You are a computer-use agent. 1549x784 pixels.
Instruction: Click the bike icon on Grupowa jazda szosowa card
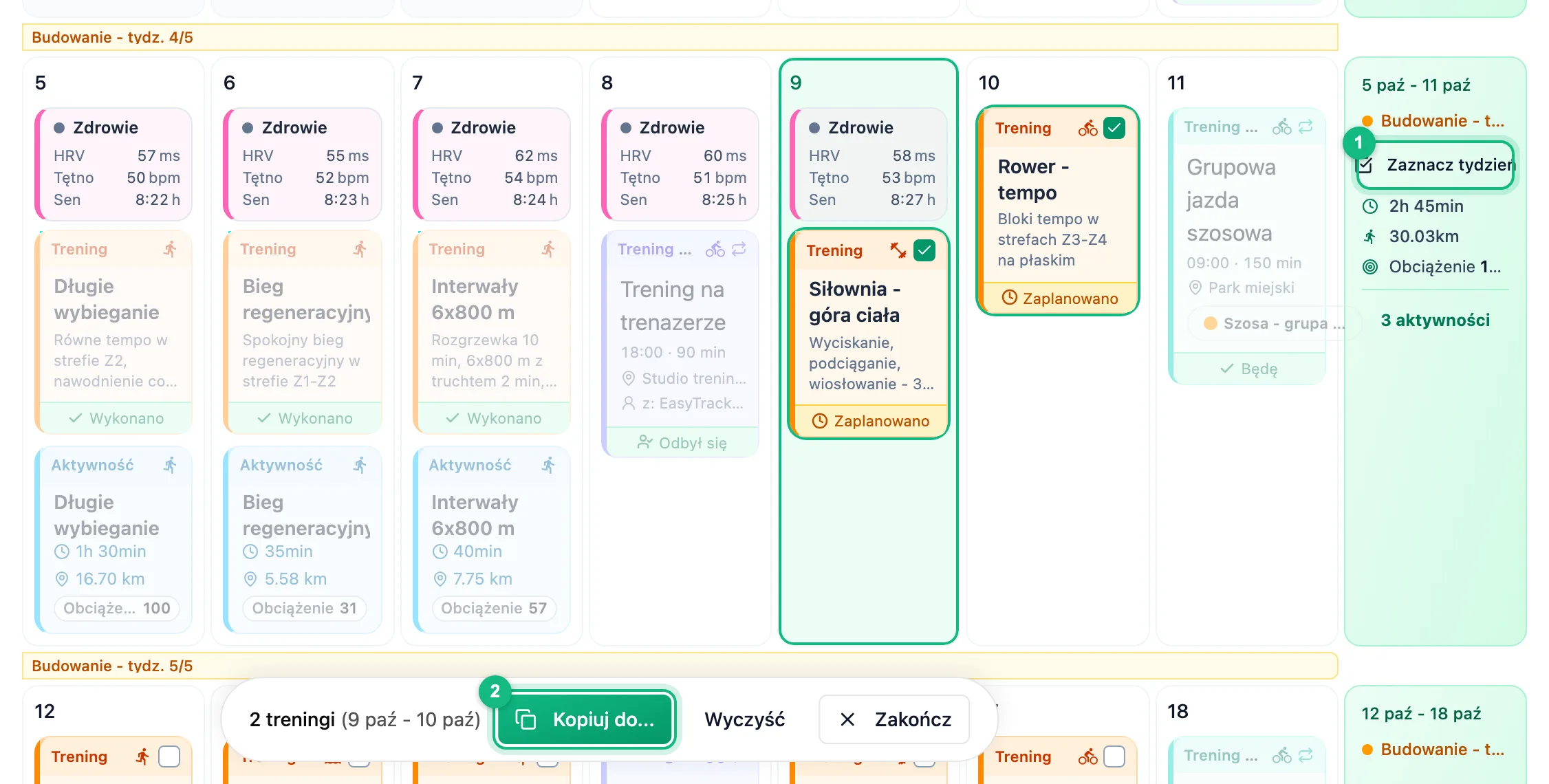coord(1281,127)
